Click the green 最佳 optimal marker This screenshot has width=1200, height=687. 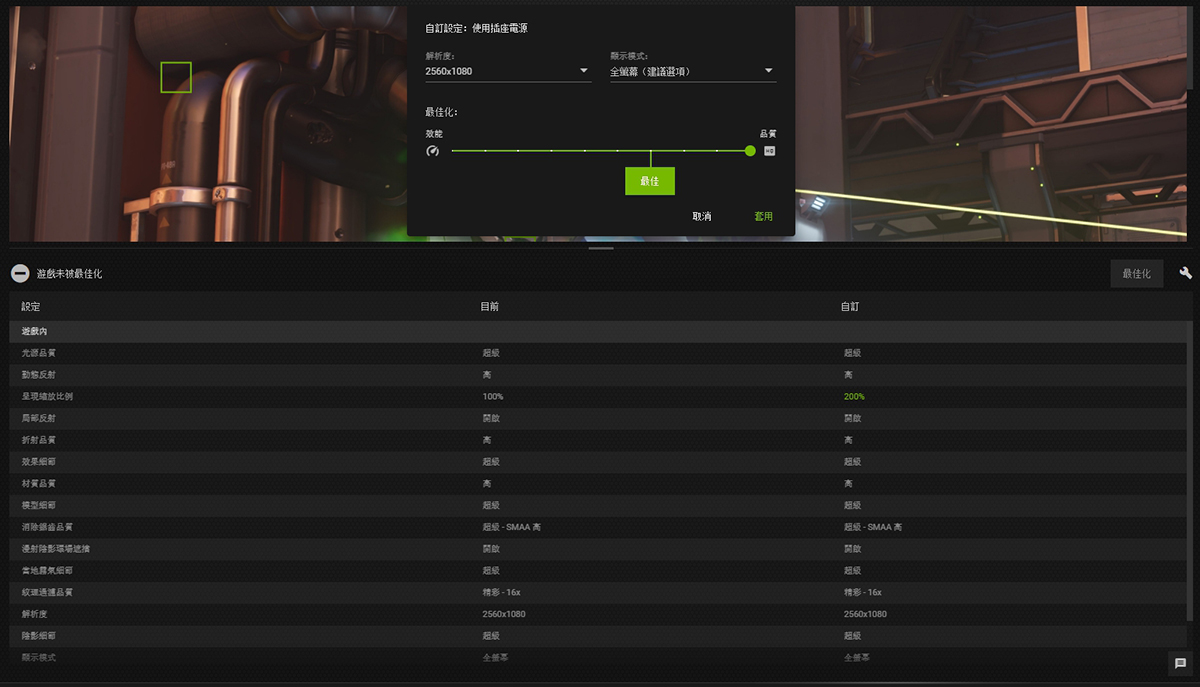650,181
